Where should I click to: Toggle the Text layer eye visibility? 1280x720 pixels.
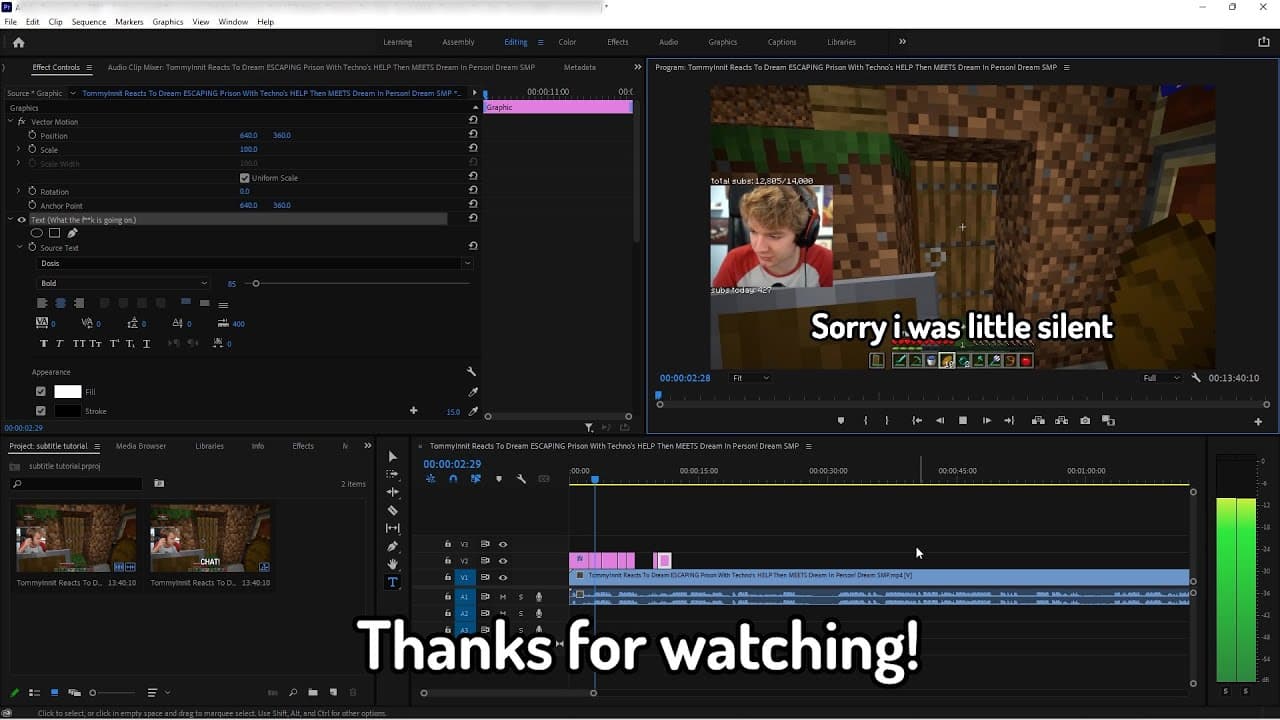point(21,220)
